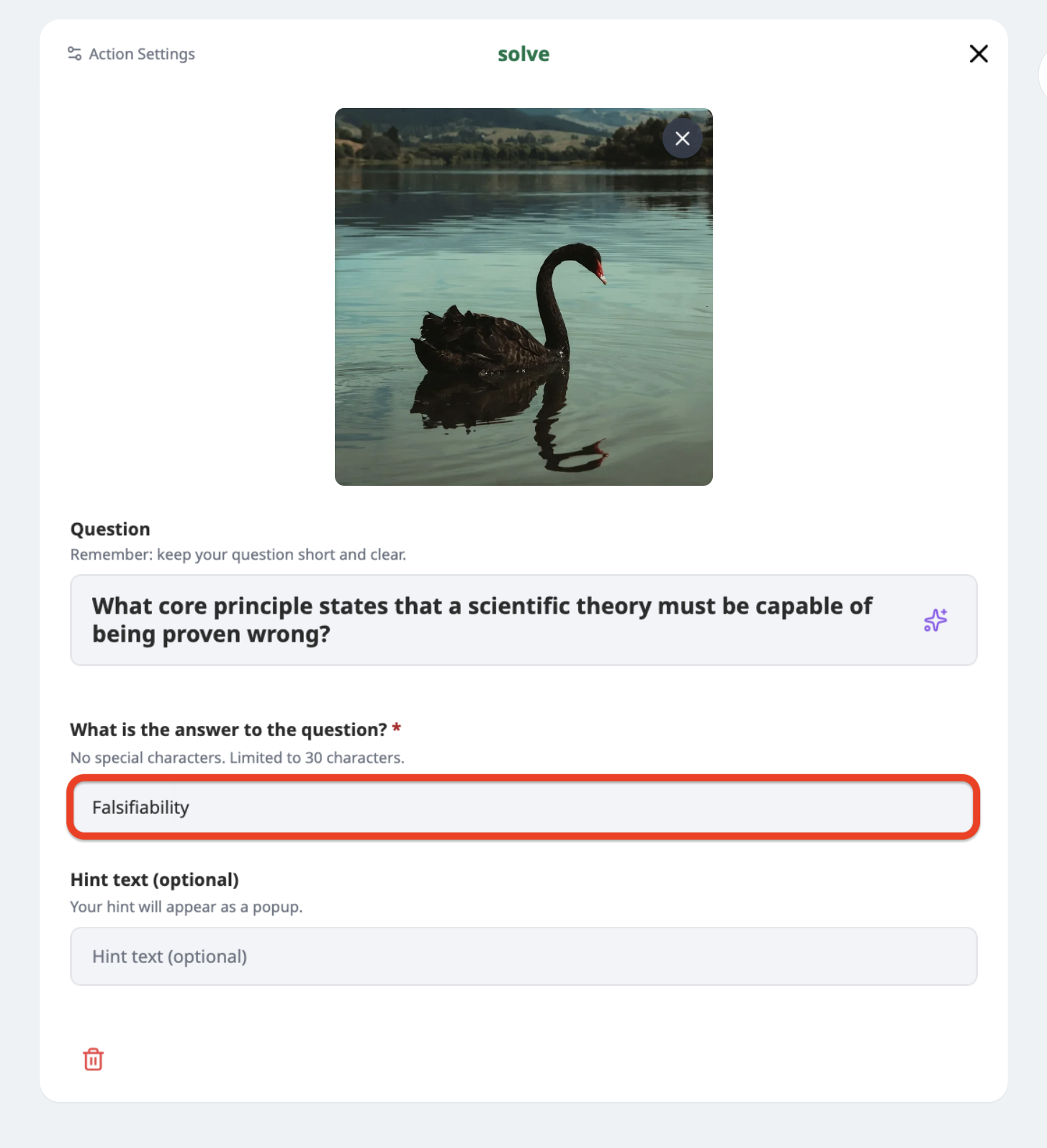Click 'Remember: keep your question short' note
The image size is (1047, 1148).
pyautogui.click(x=238, y=555)
